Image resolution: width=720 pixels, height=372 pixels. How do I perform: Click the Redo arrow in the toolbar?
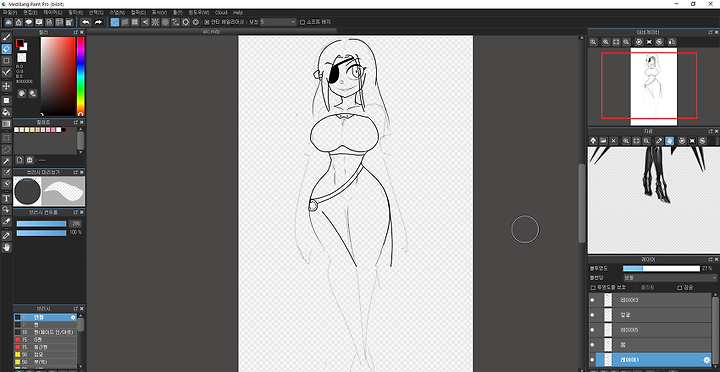tap(98, 22)
